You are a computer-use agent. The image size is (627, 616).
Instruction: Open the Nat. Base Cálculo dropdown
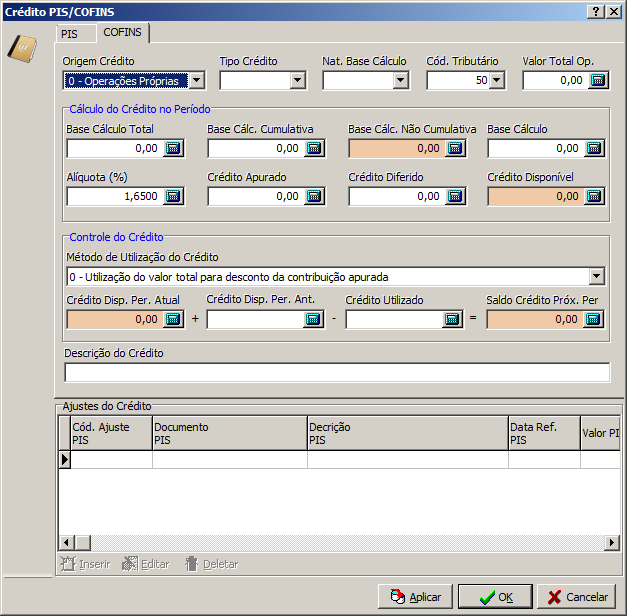pos(400,80)
